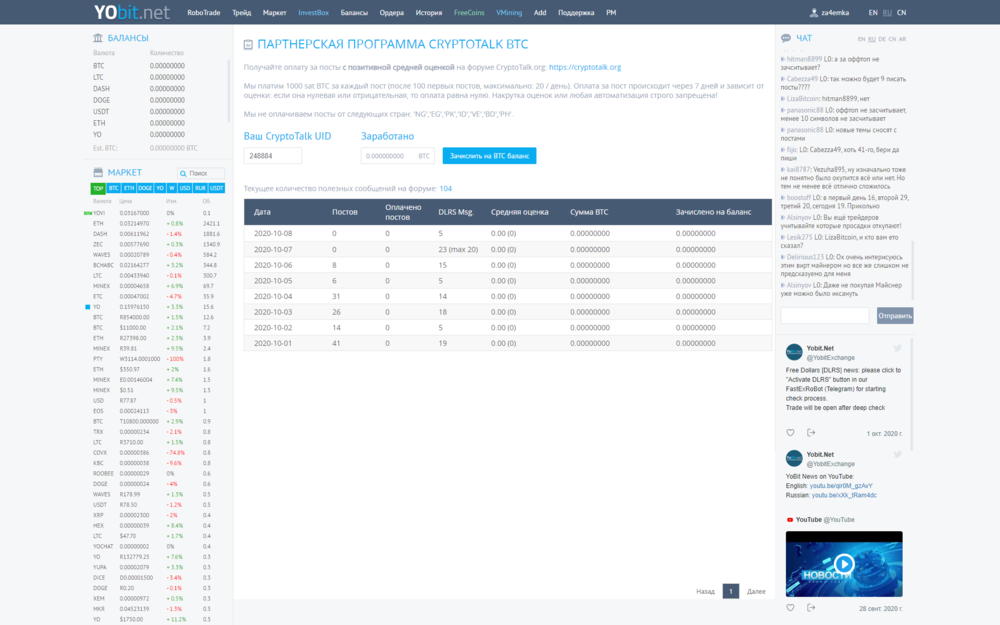This screenshot has width=1000, height=625.
Task: Click the market Поиск search field
Action: point(201,173)
